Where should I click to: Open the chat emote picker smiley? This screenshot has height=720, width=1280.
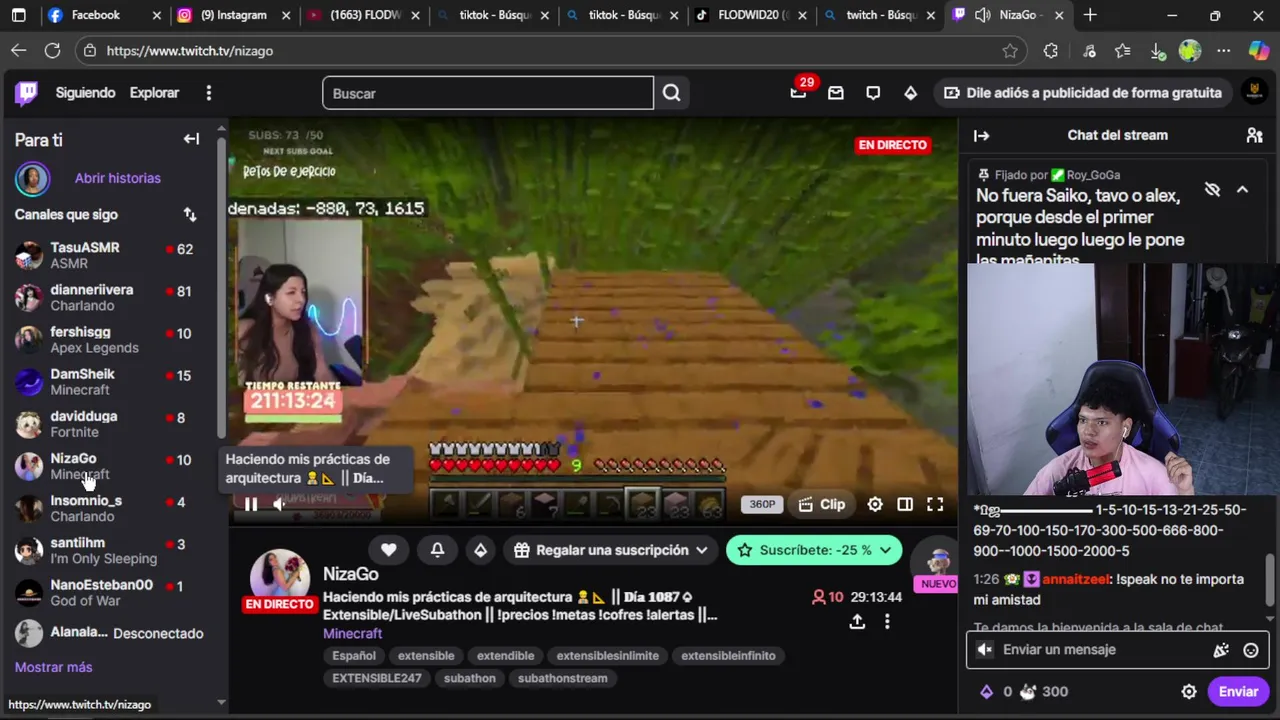[1250, 650]
